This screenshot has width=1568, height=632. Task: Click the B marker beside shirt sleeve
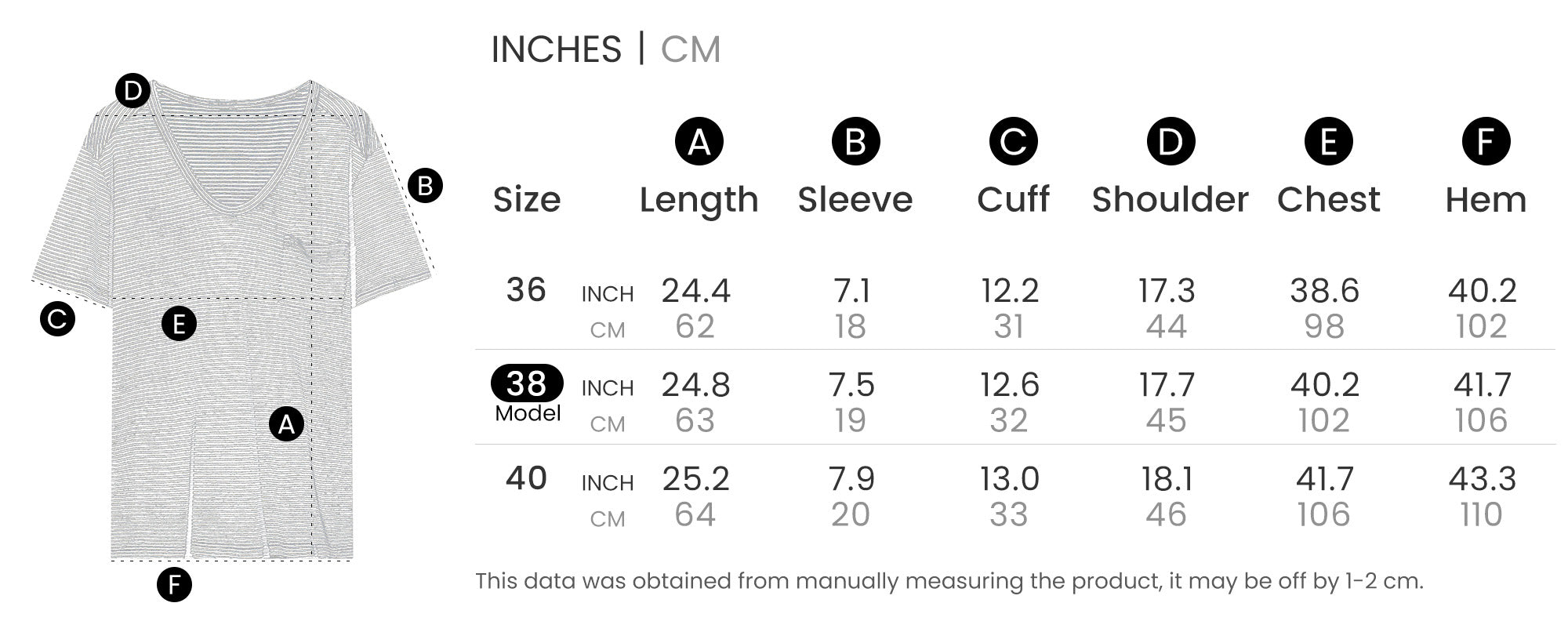(426, 186)
